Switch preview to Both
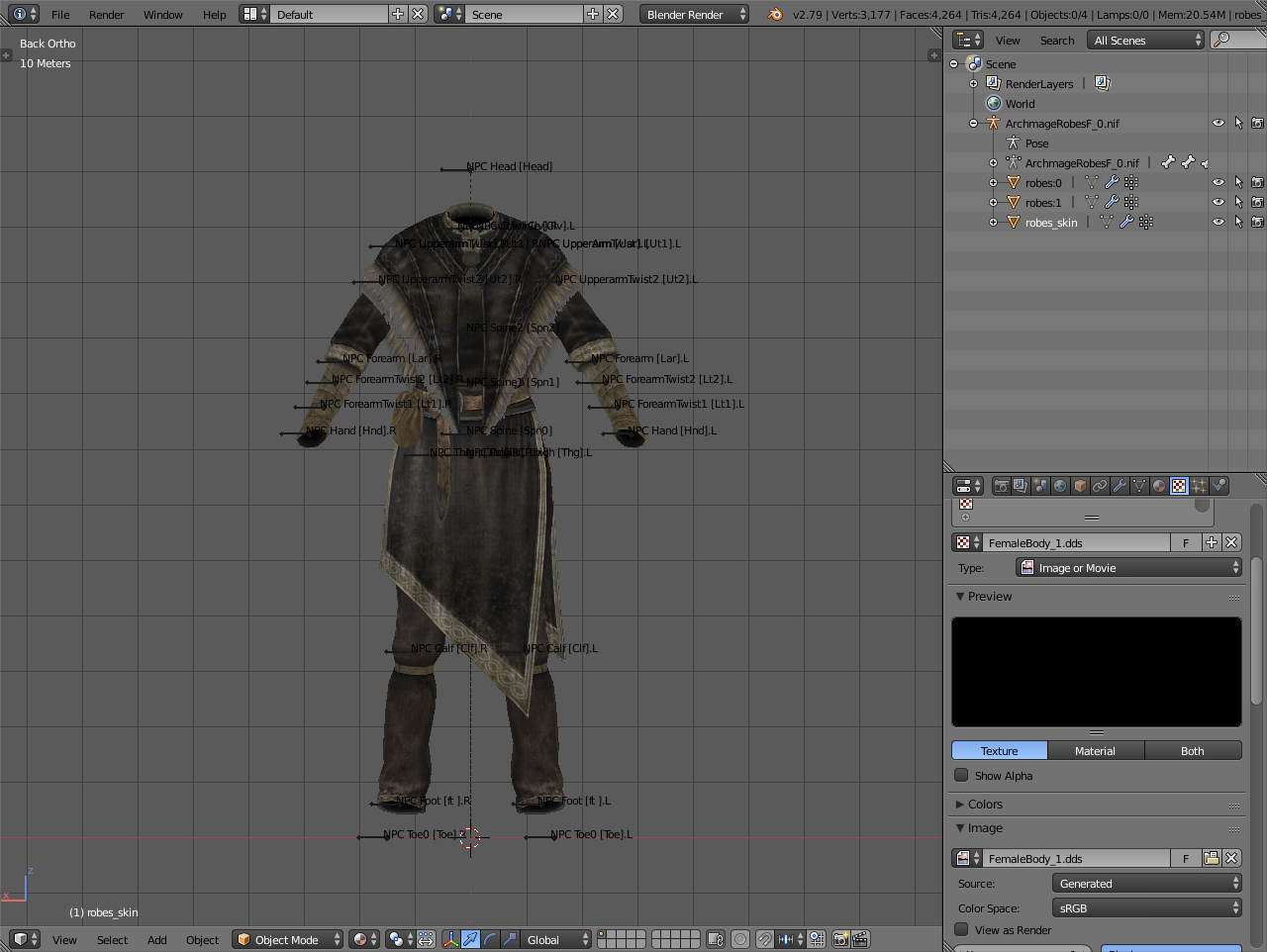Image resolution: width=1267 pixels, height=952 pixels. [1193, 750]
